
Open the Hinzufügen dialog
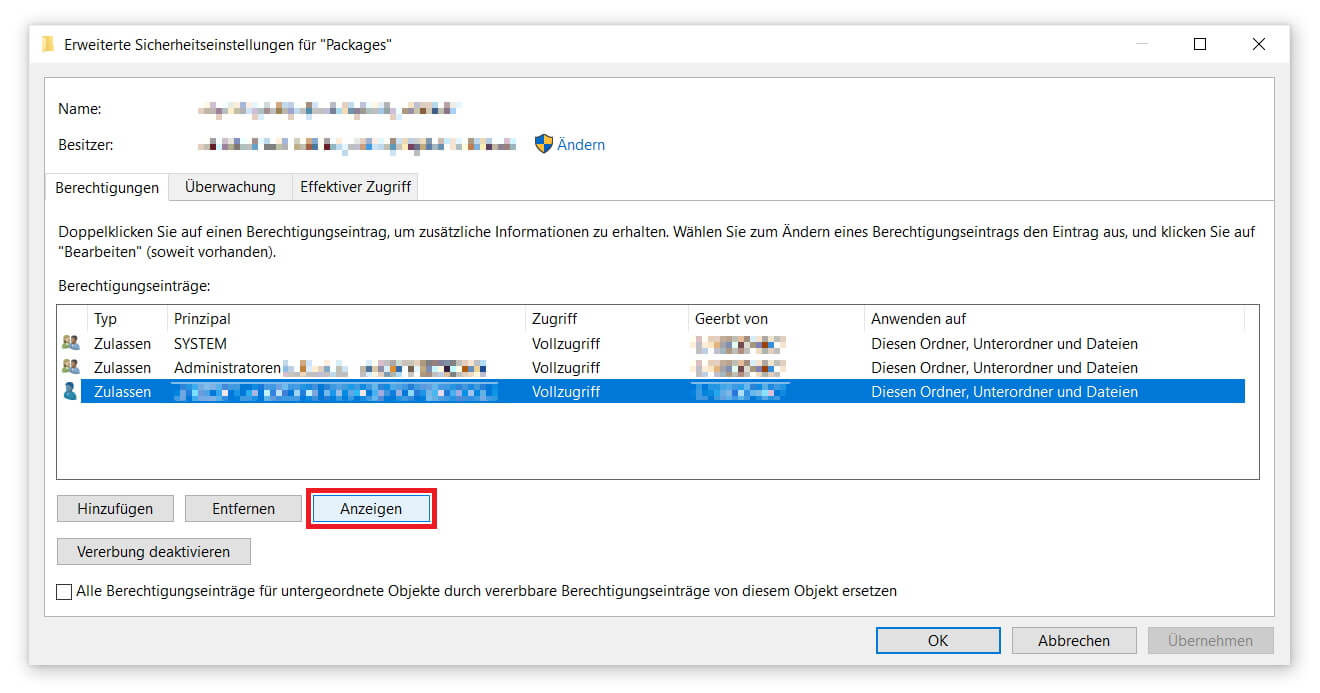point(115,508)
